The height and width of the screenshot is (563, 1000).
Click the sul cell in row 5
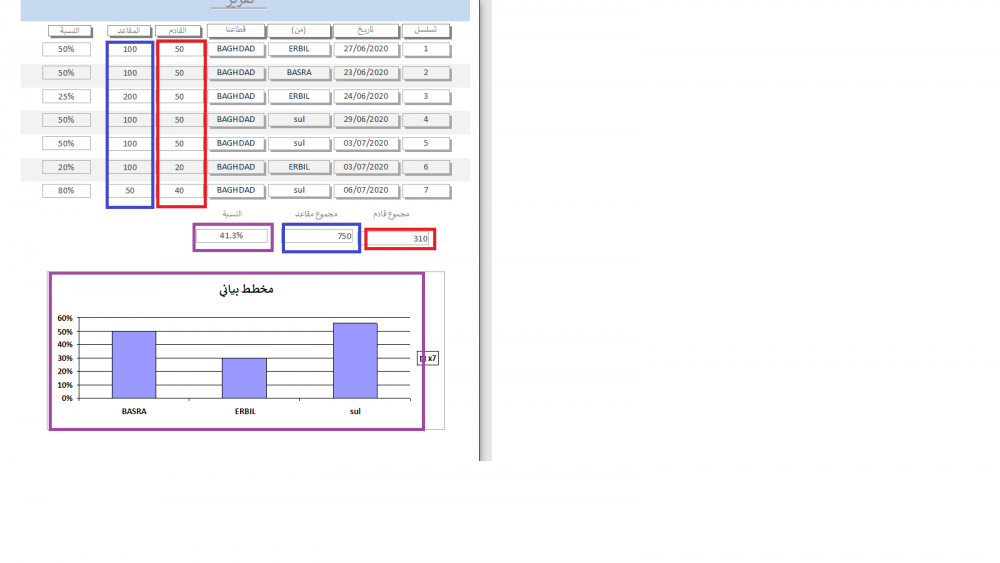tap(299, 143)
